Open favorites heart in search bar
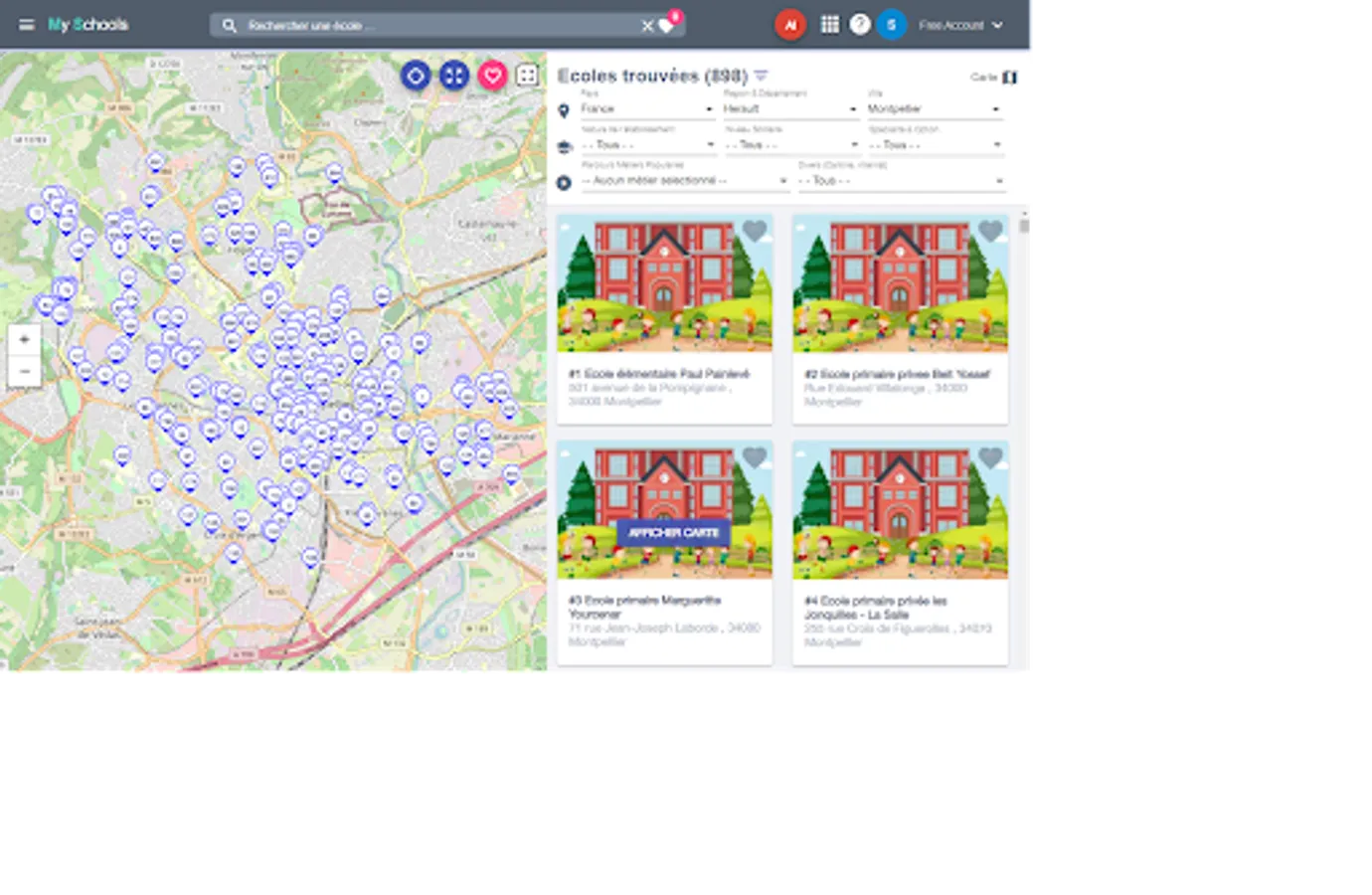The height and width of the screenshot is (895, 1372). pyautogui.click(x=667, y=25)
